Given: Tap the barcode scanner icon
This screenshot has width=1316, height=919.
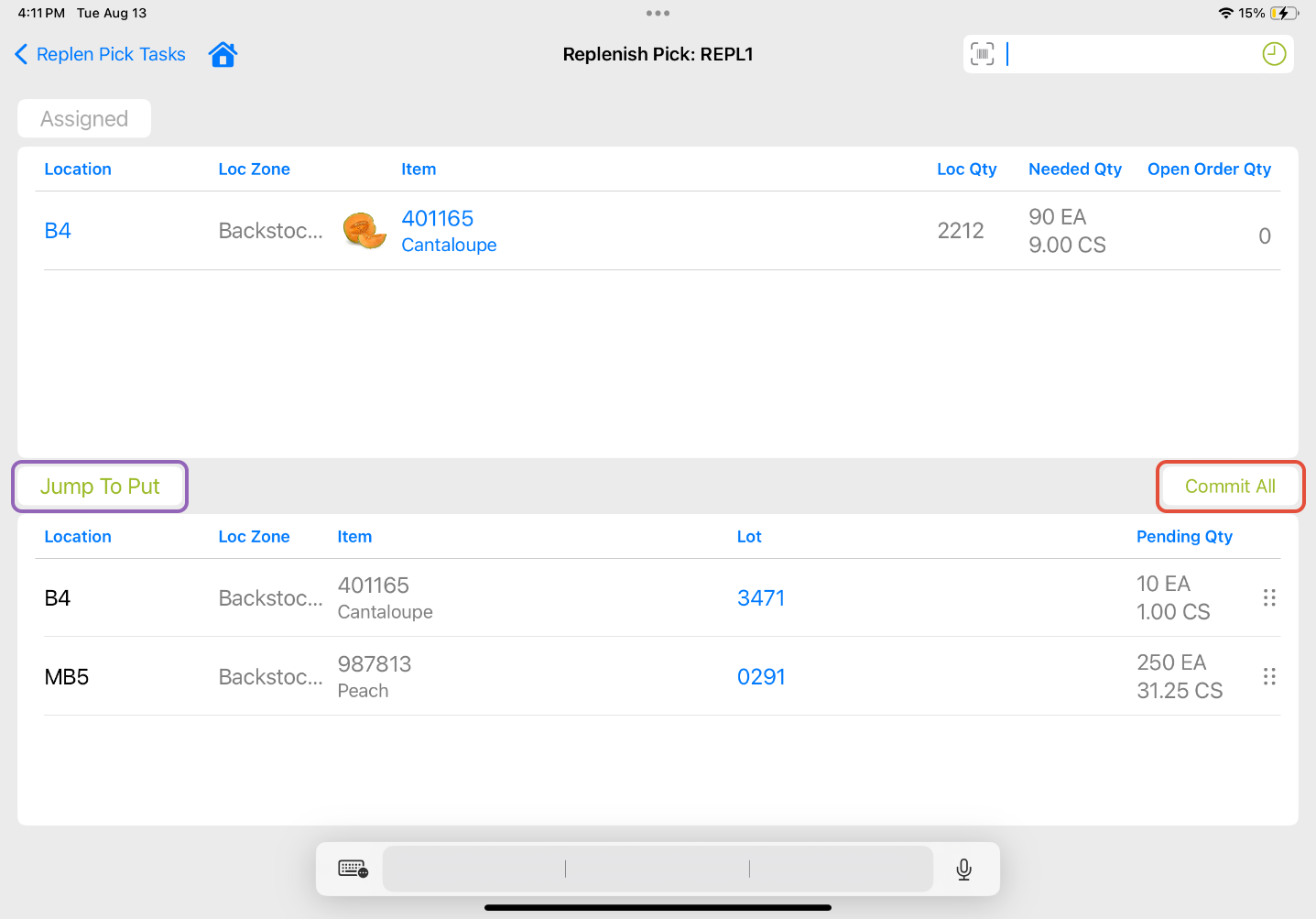Looking at the screenshot, I should point(983,54).
